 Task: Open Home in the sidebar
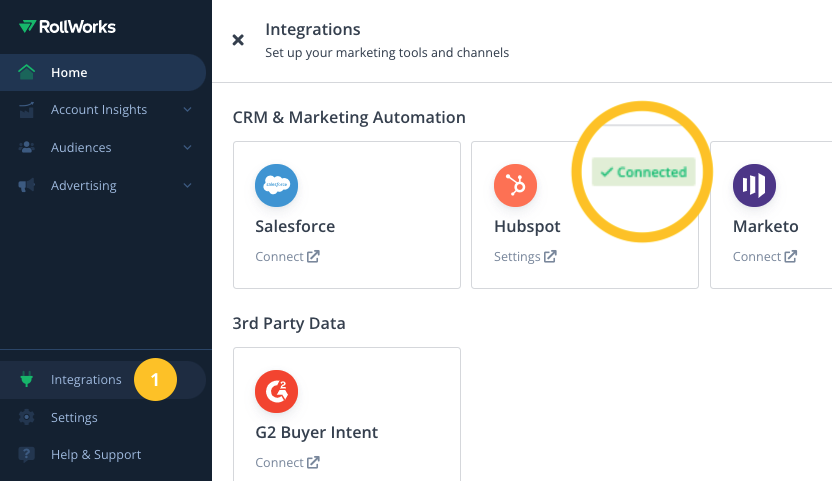tap(102, 72)
